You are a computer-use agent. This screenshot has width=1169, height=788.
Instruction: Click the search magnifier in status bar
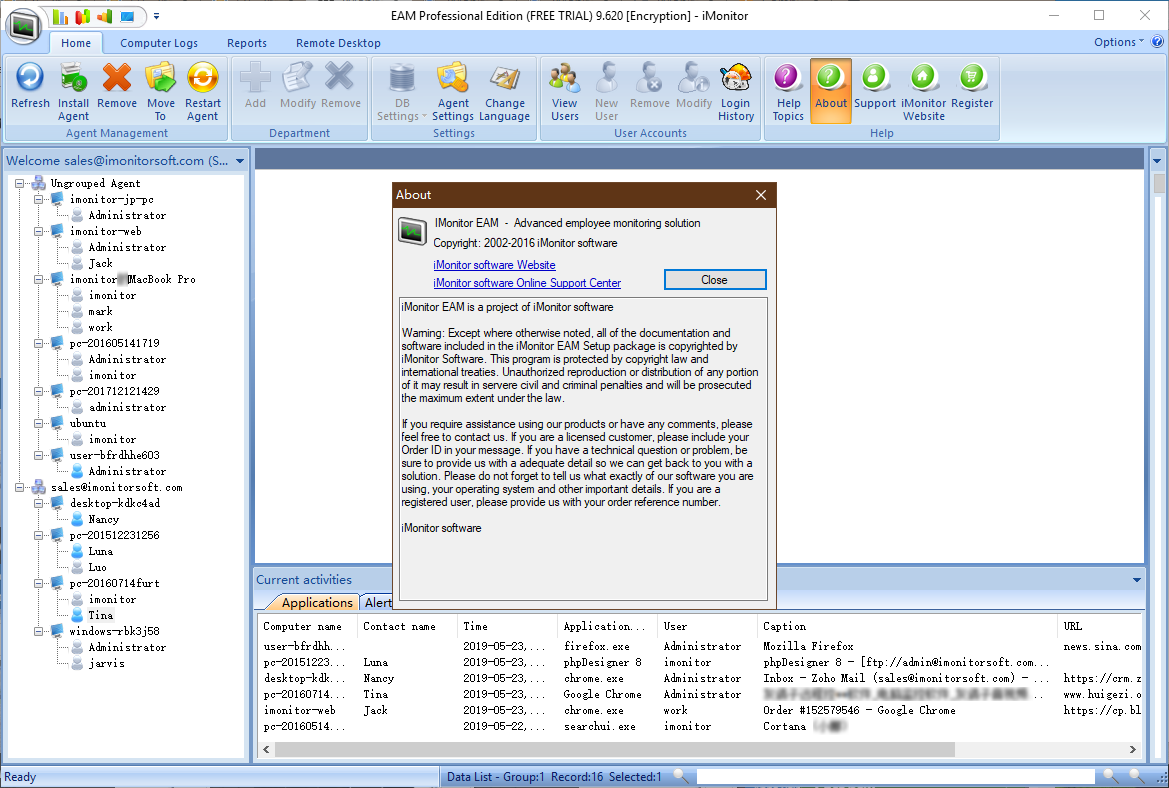(681, 776)
